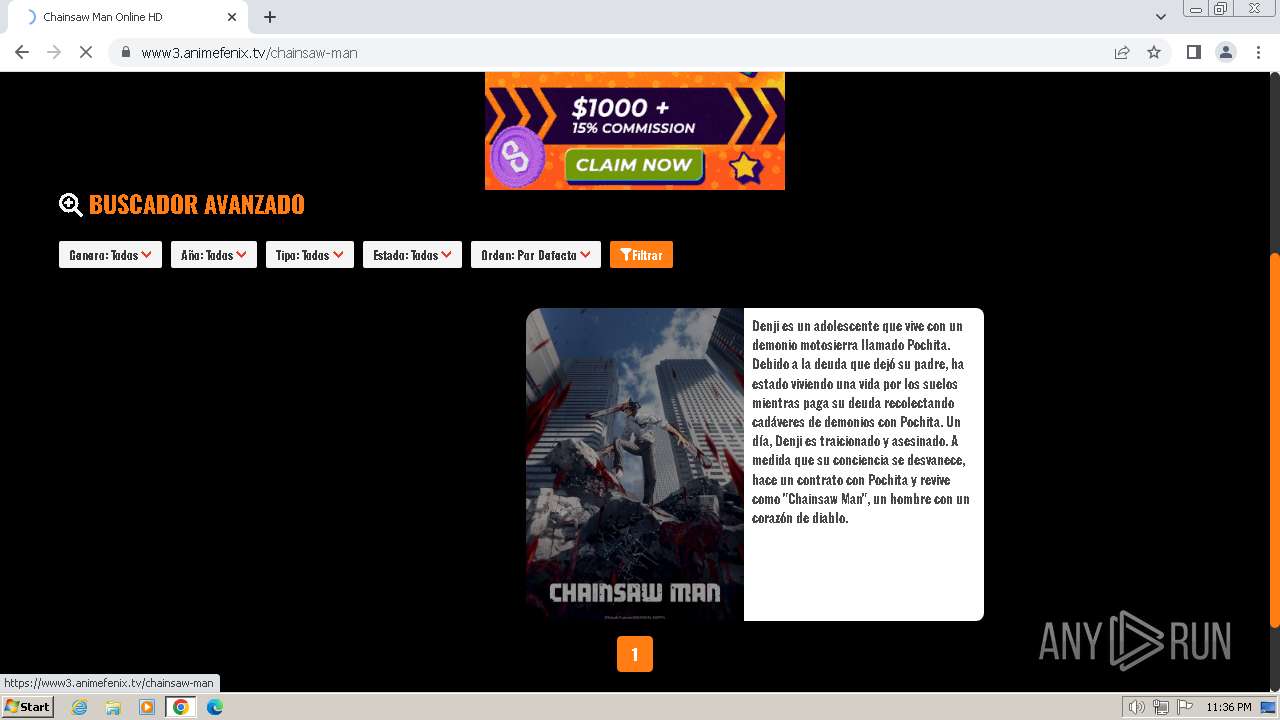Viewport: 1280px width, 720px height.
Task: Click the volume speaker tray icon
Action: pyautogui.click(x=1137, y=707)
